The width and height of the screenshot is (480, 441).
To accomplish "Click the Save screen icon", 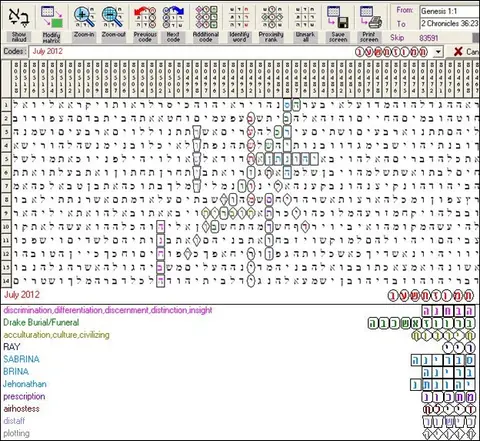I will 338,17.
